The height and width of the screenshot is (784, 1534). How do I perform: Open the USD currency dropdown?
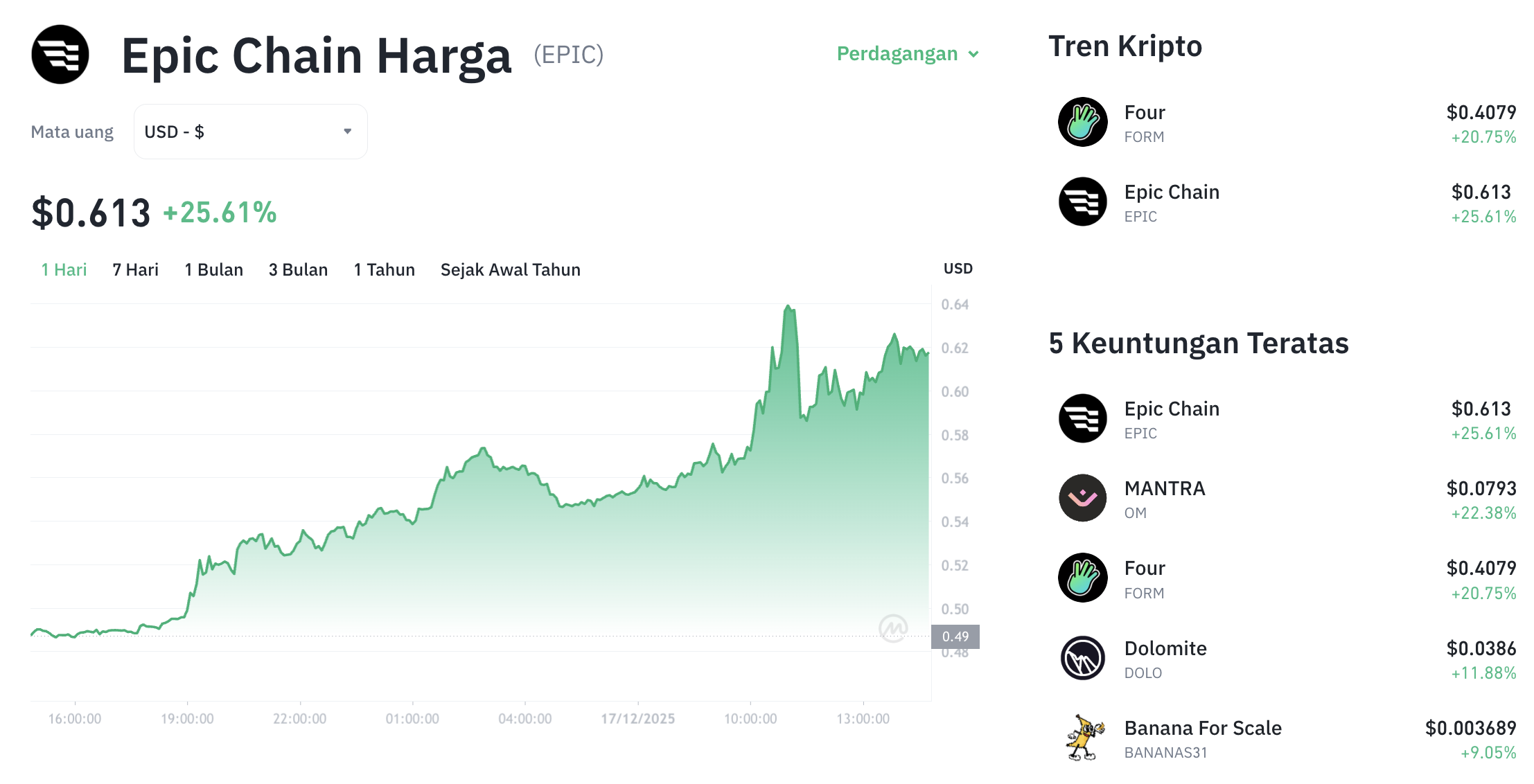pyautogui.click(x=250, y=131)
